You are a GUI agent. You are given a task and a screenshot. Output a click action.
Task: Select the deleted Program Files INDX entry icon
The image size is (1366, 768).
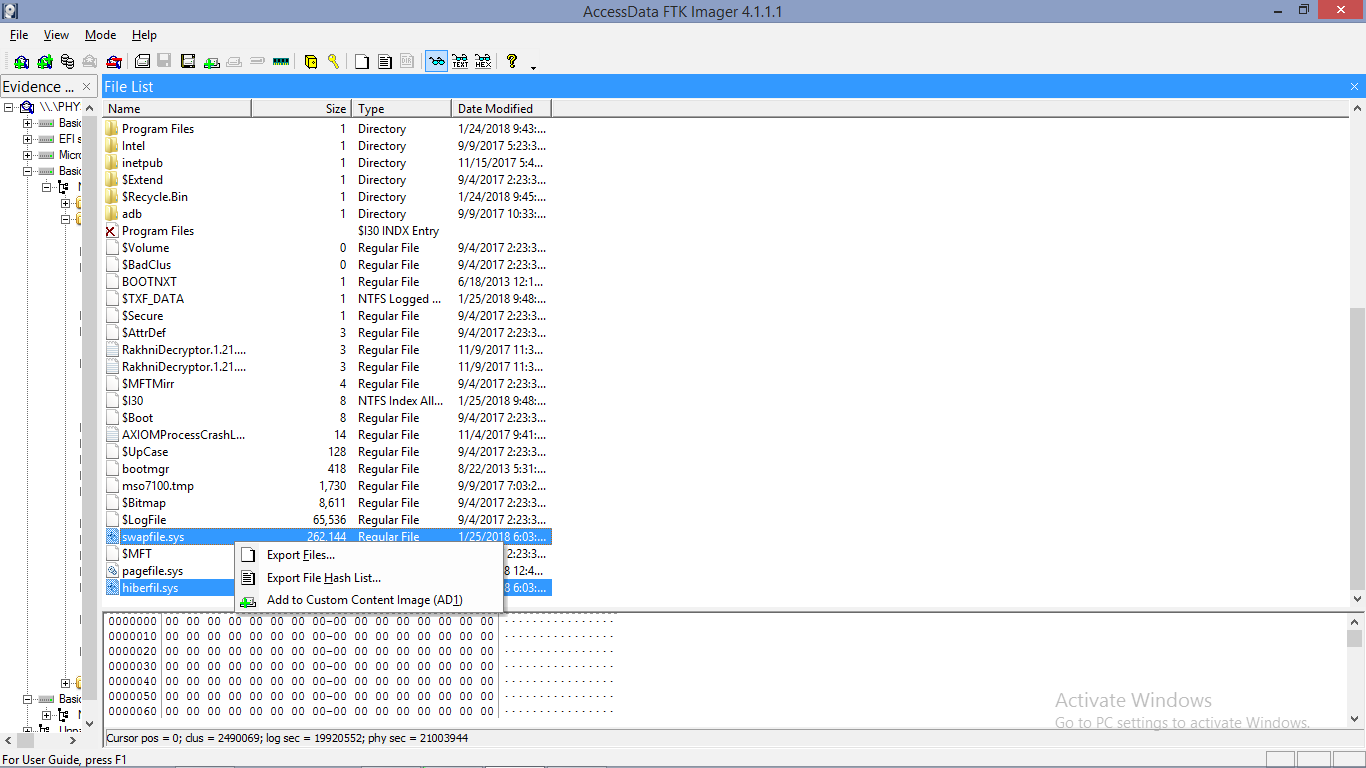tap(112, 231)
